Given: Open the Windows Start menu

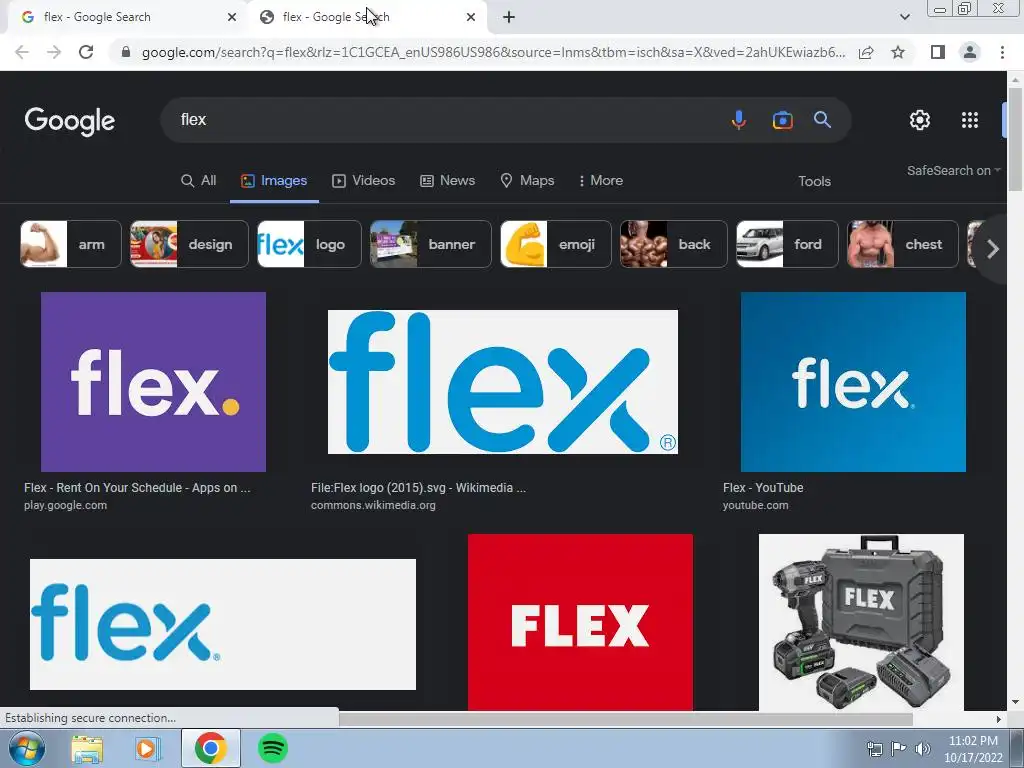Looking at the screenshot, I should tap(25, 748).
